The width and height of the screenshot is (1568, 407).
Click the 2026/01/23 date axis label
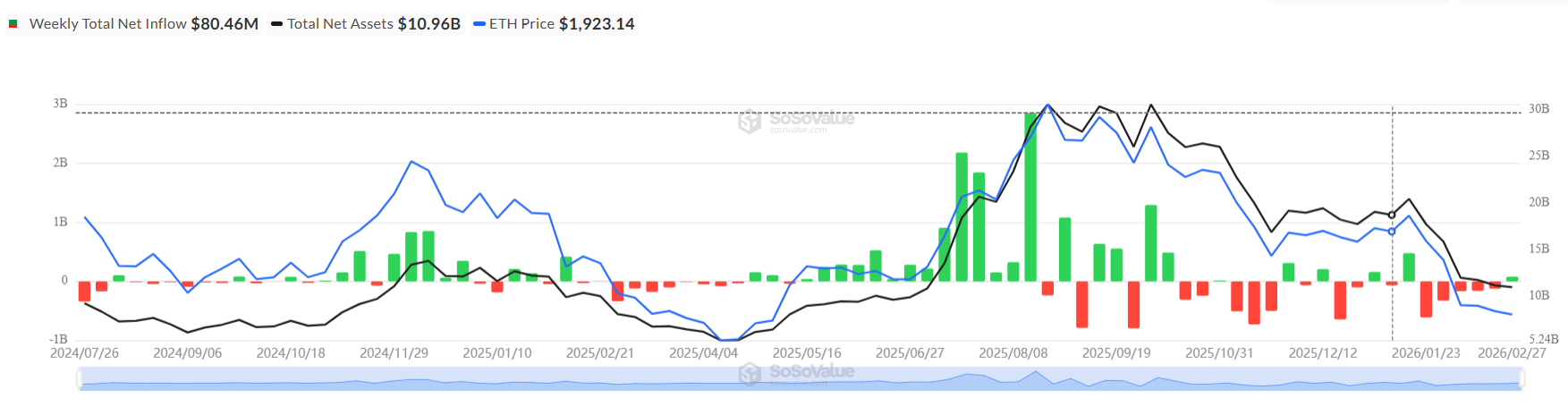point(1426,353)
